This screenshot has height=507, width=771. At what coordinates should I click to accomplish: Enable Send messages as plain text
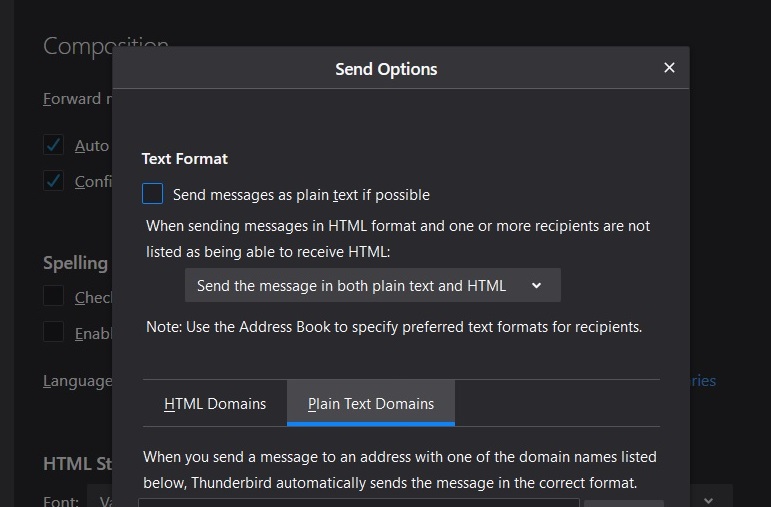[153, 194]
